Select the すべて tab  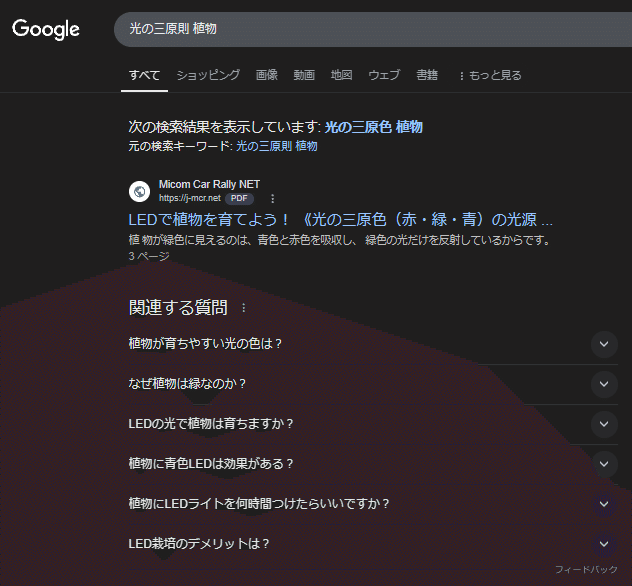coord(144,75)
